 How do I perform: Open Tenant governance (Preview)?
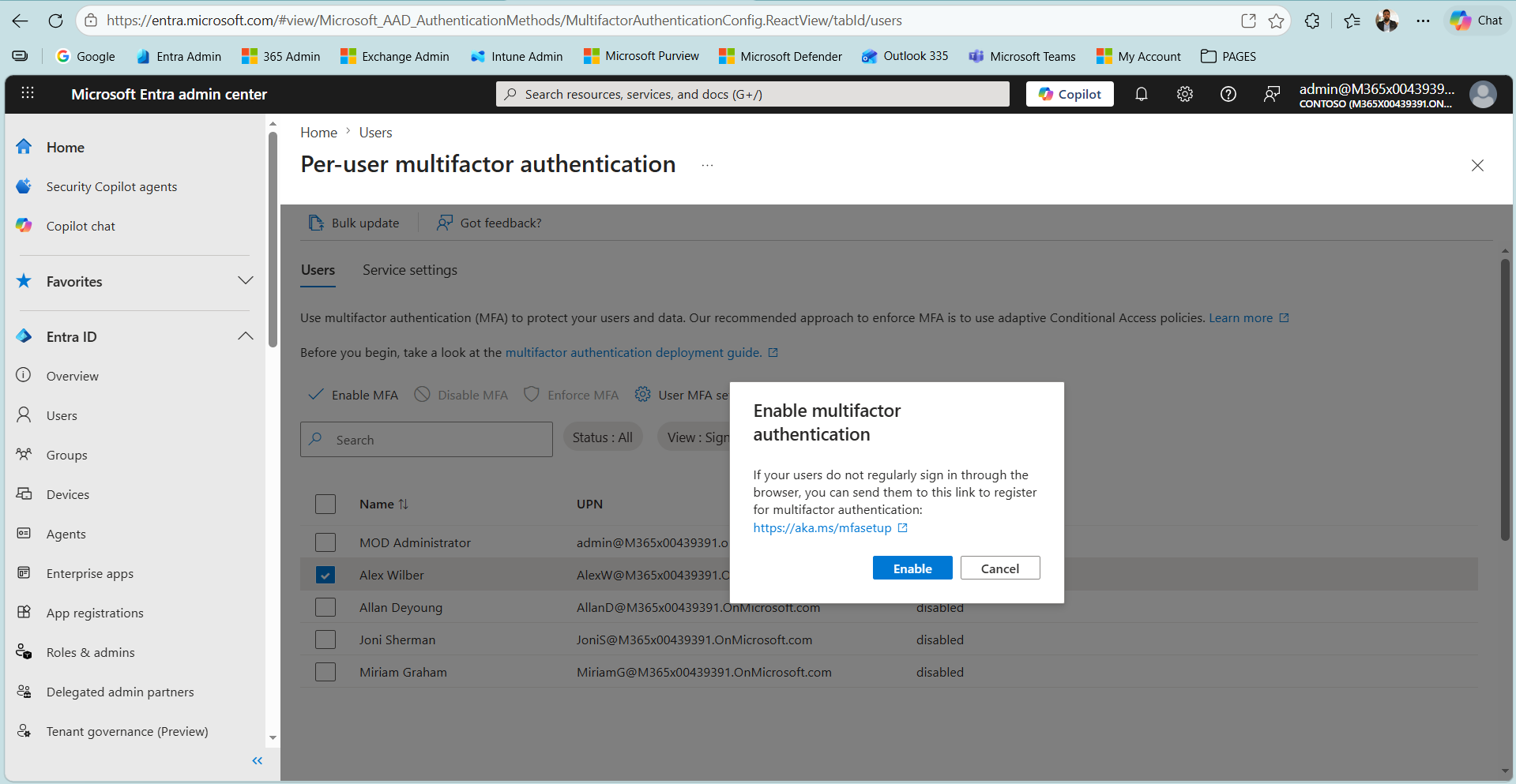[x=127, y=732]
